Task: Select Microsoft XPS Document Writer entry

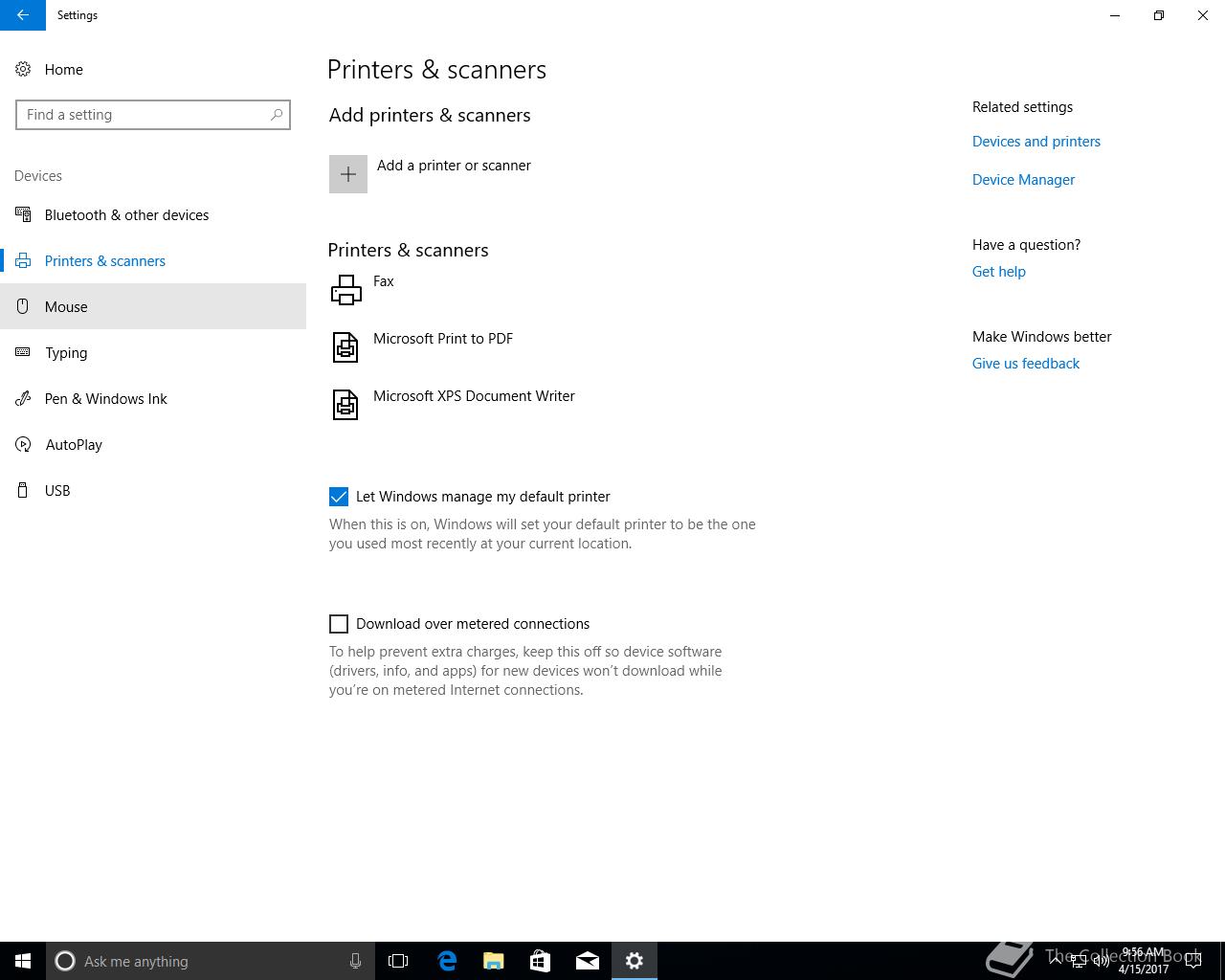Action: 474,396
